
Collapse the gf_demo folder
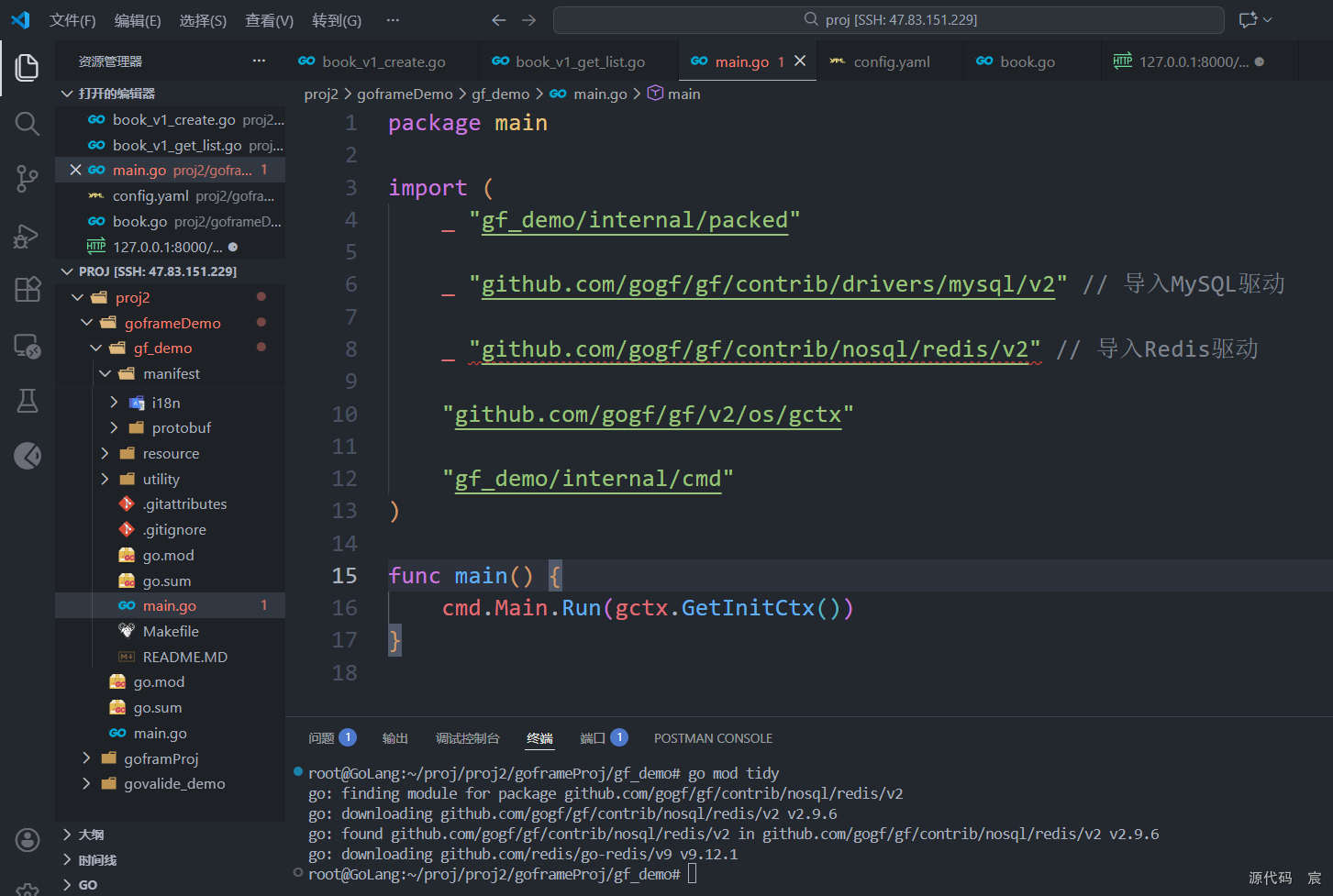pyautogui.click(x=95, y=348)
